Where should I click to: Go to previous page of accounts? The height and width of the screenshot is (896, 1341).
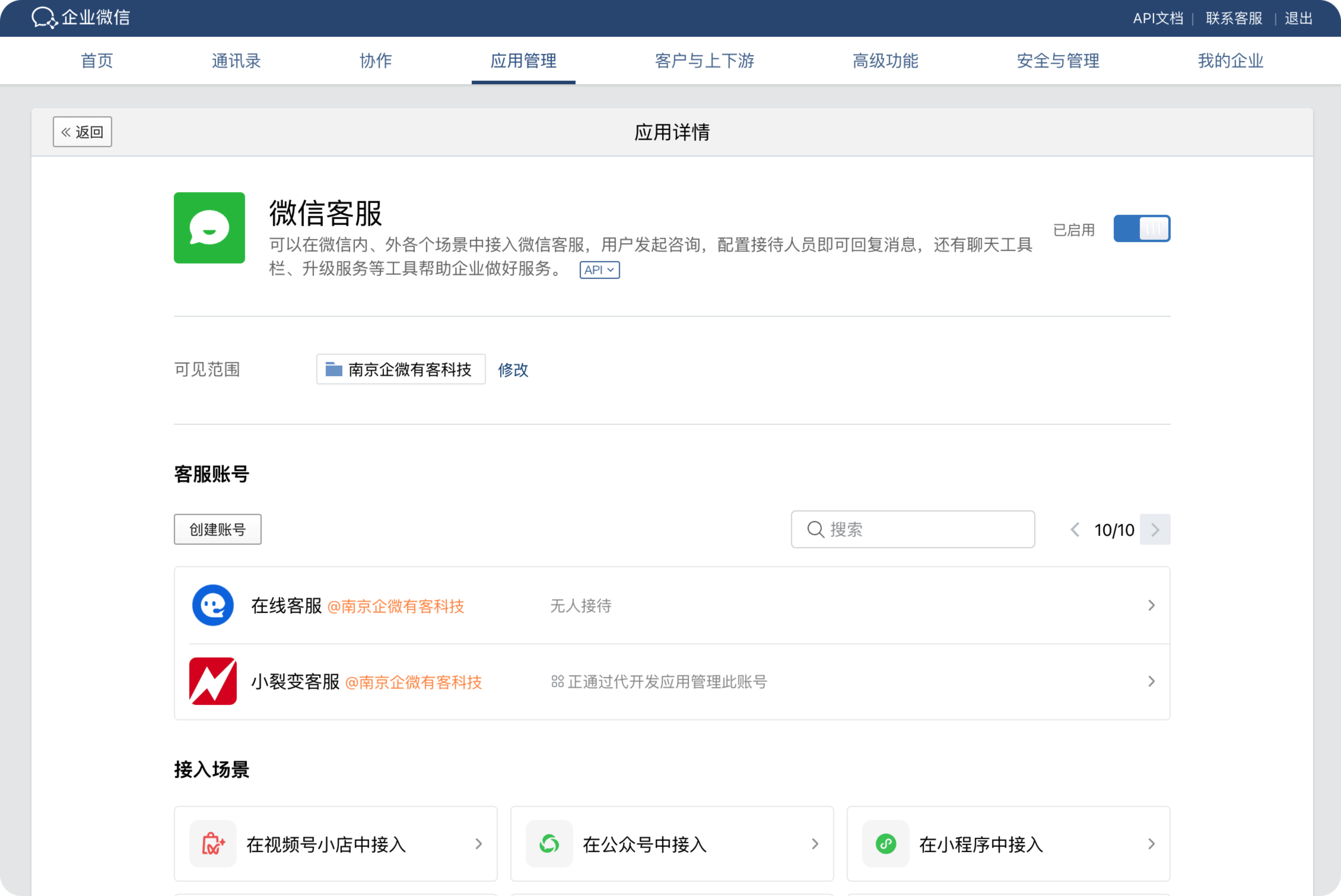(1075, 530)
